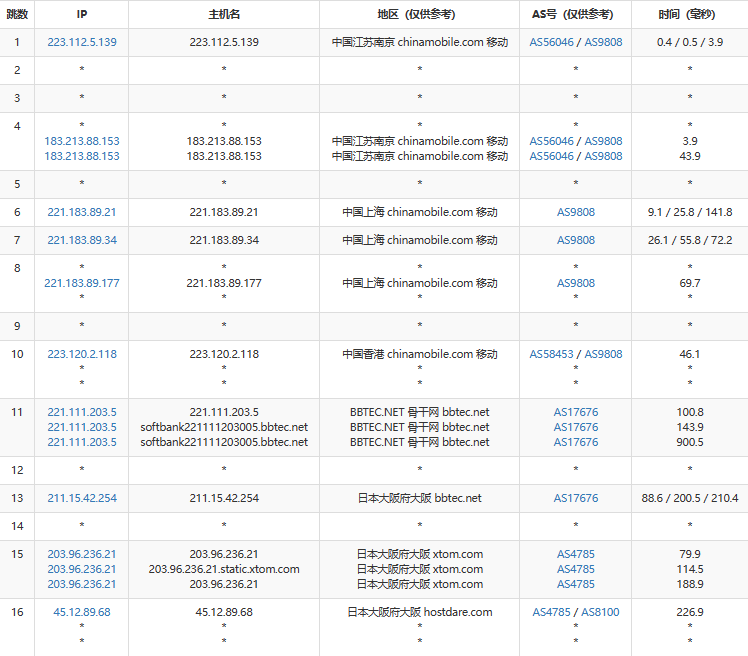Open IP link 221.183.89.177
Image resolution: width=748 pixels, height=656 pixels.
pos(82,283)
